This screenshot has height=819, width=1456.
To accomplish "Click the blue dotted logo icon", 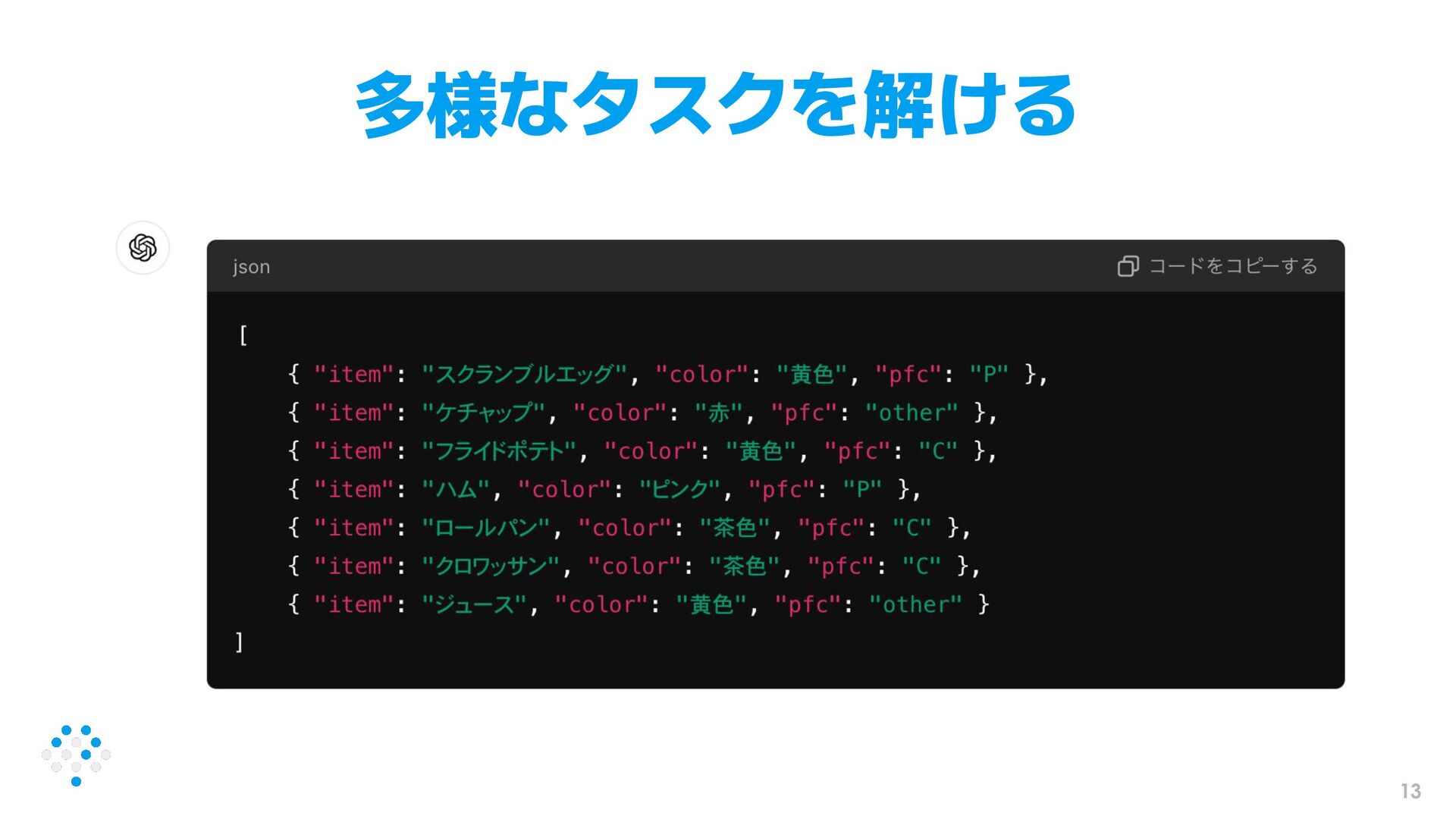I will (x=76, y=755).
